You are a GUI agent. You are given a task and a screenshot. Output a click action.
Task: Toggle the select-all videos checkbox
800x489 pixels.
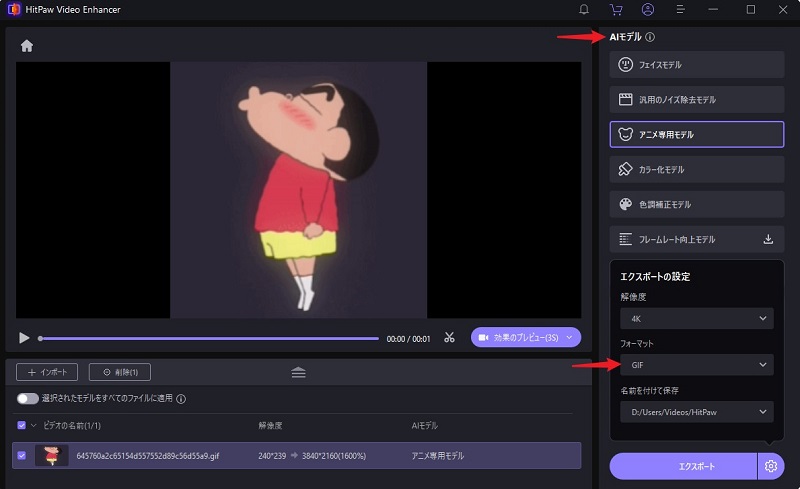21,425
